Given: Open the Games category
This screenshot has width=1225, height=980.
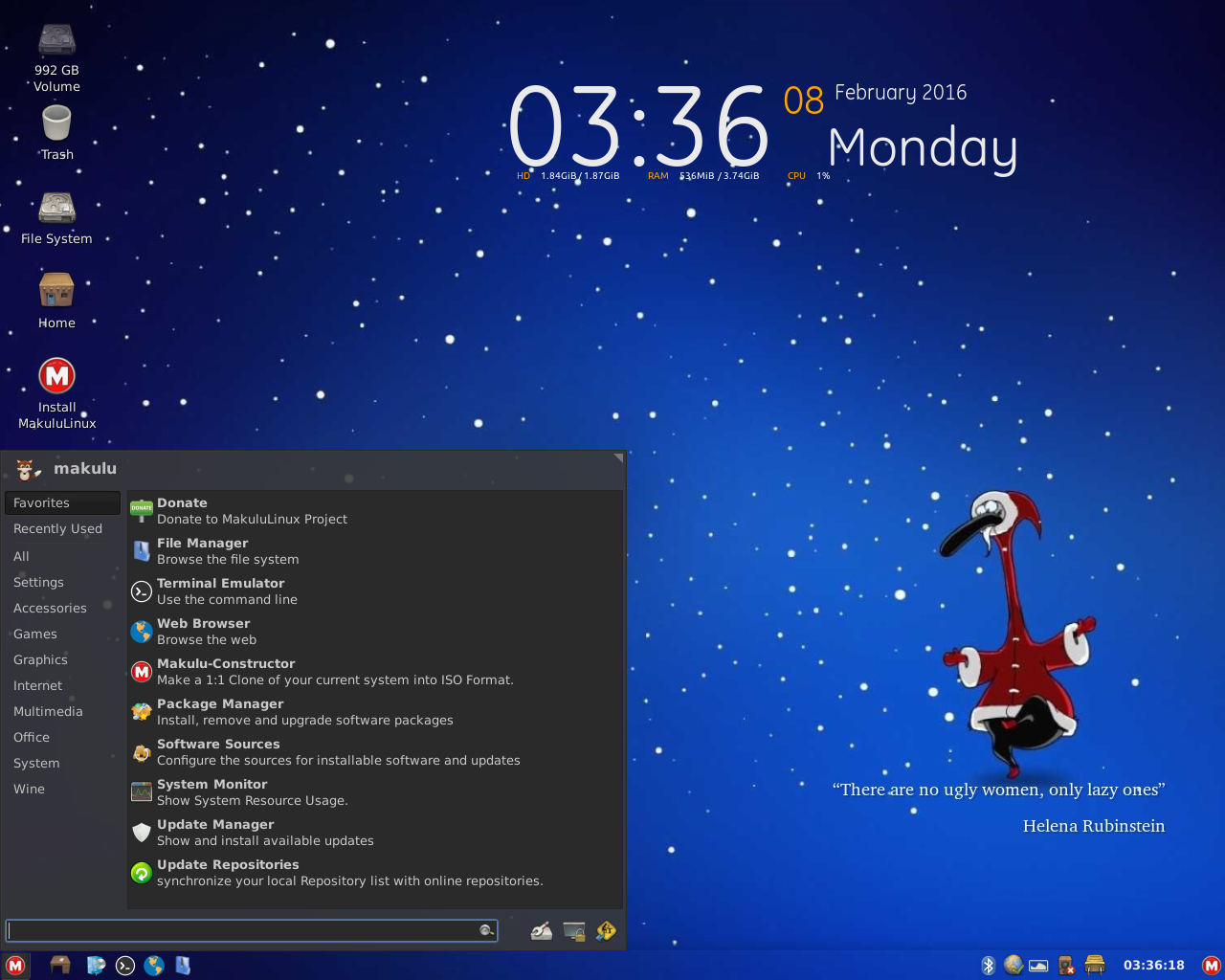Looking at the screenshot, I should click(62, 634).
